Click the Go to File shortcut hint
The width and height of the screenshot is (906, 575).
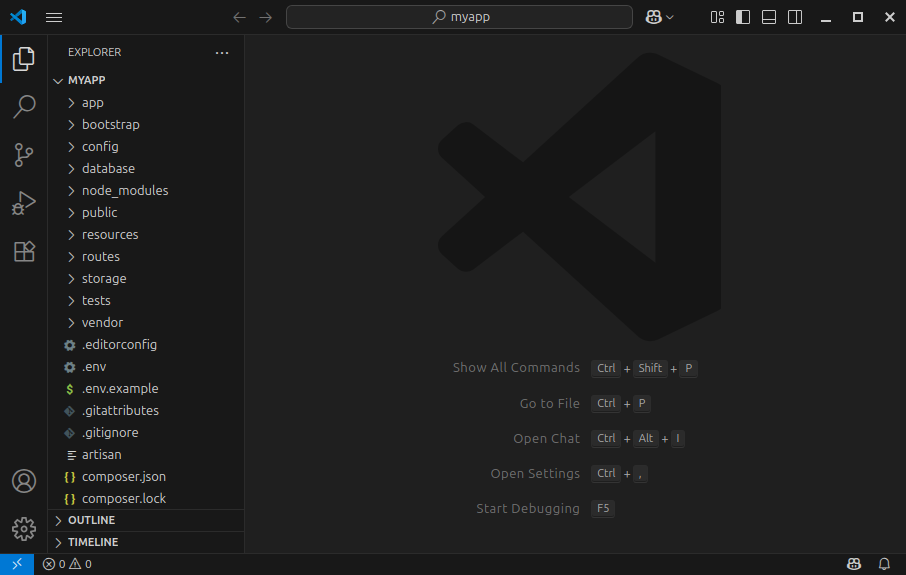pos(585,403)
